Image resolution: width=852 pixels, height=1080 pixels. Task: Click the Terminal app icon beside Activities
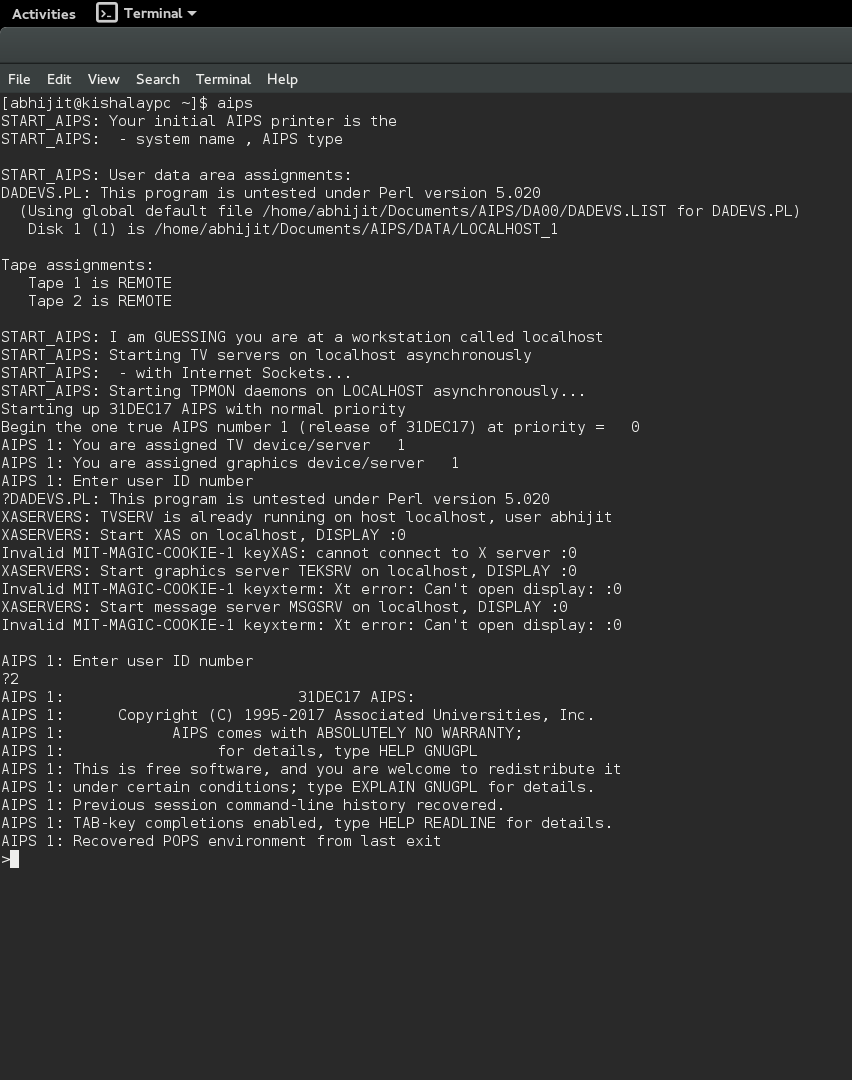click(107, 13)
